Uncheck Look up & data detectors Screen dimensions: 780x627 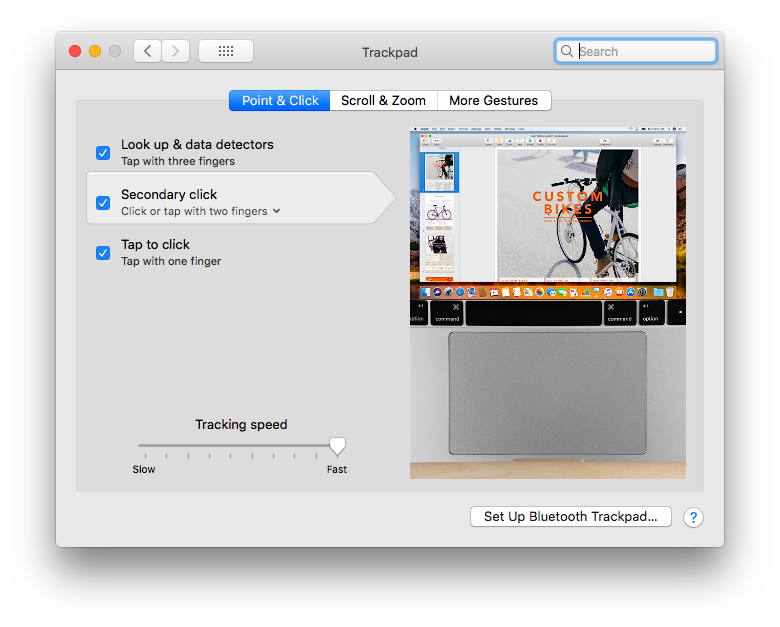103,153
